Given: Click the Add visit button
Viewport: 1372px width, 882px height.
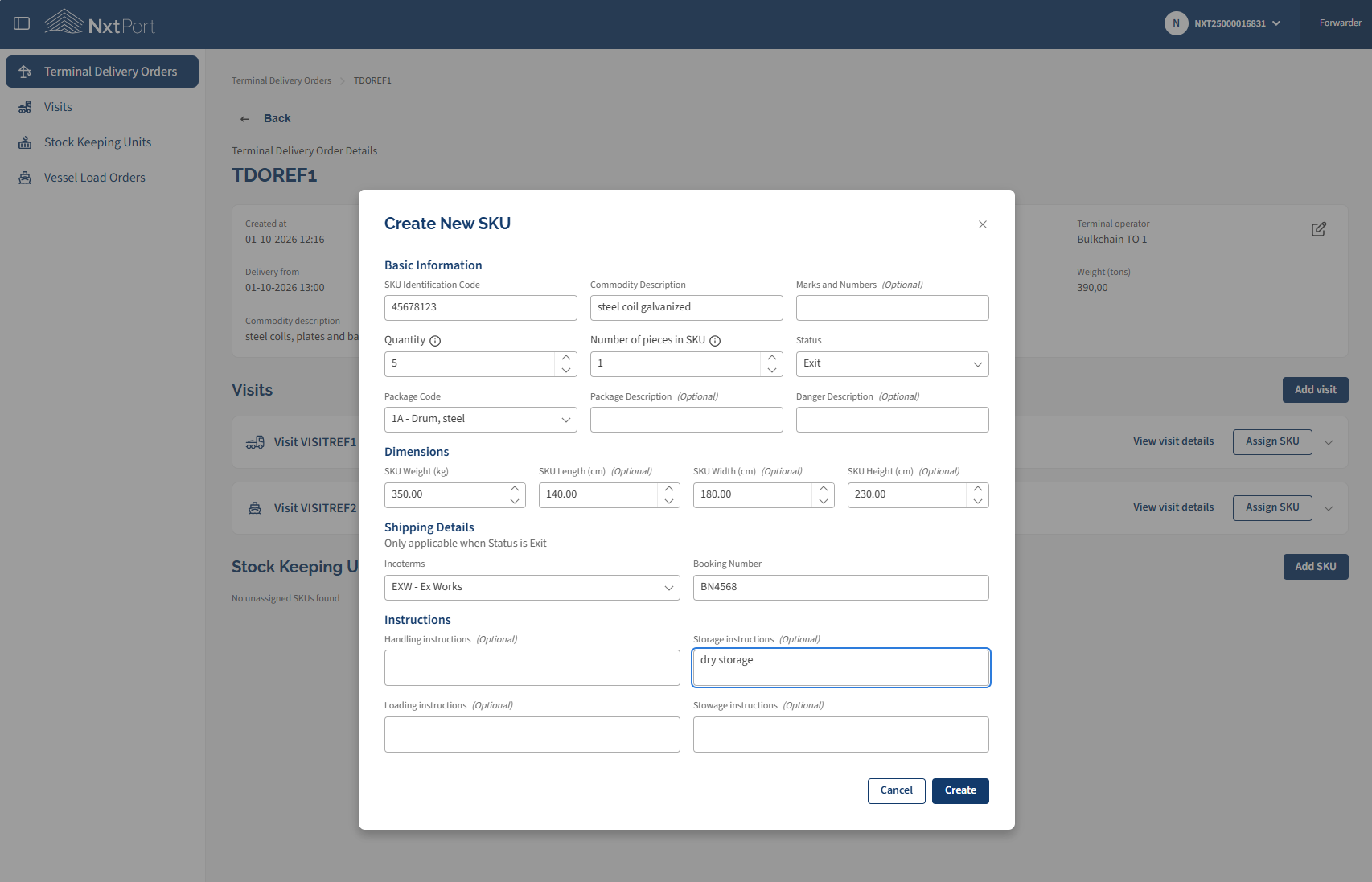Looking at the screenshot, I should [1316, 390].
